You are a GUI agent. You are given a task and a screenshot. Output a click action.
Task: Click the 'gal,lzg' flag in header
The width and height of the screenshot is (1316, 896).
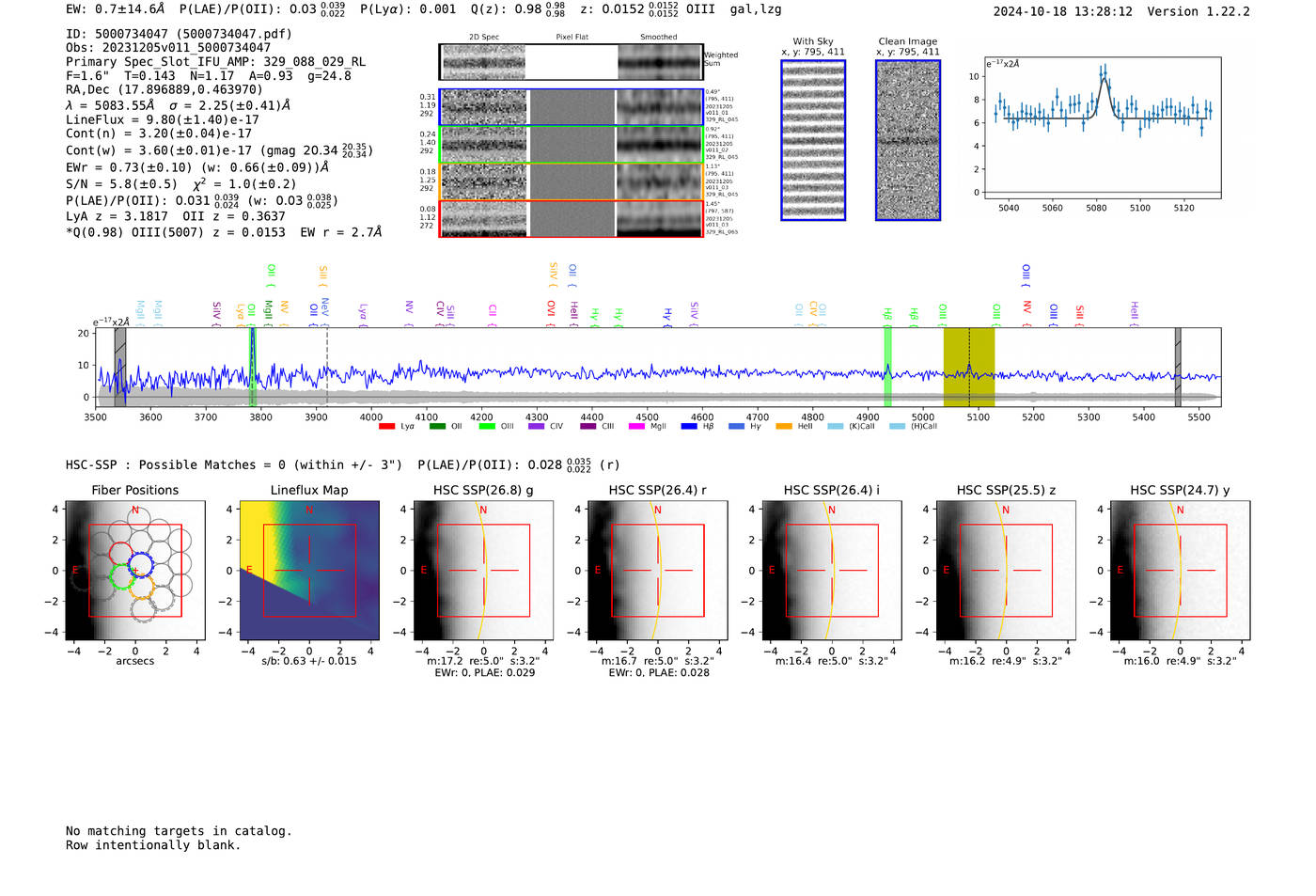(x=756, y=9)
